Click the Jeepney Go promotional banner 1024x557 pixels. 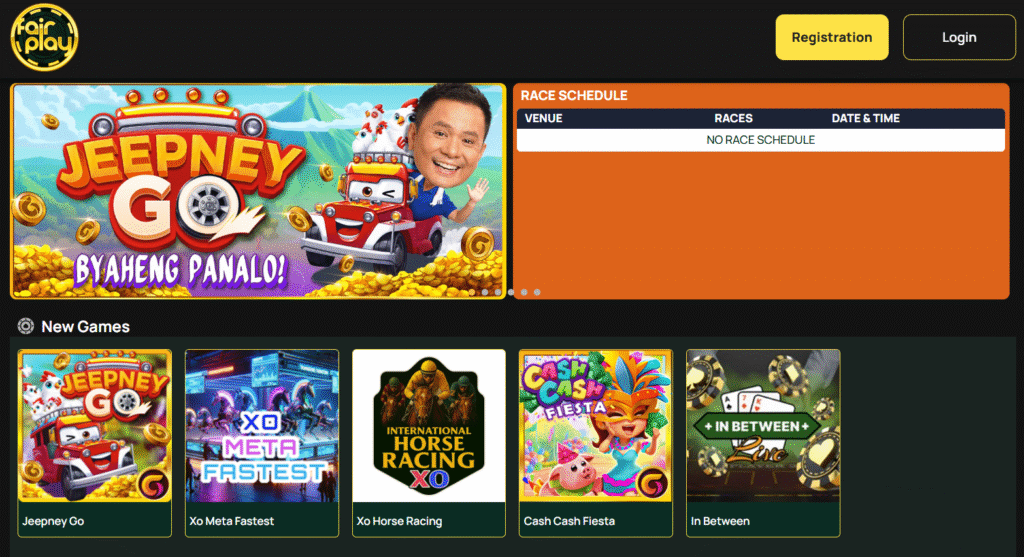[x=258, y=191]
